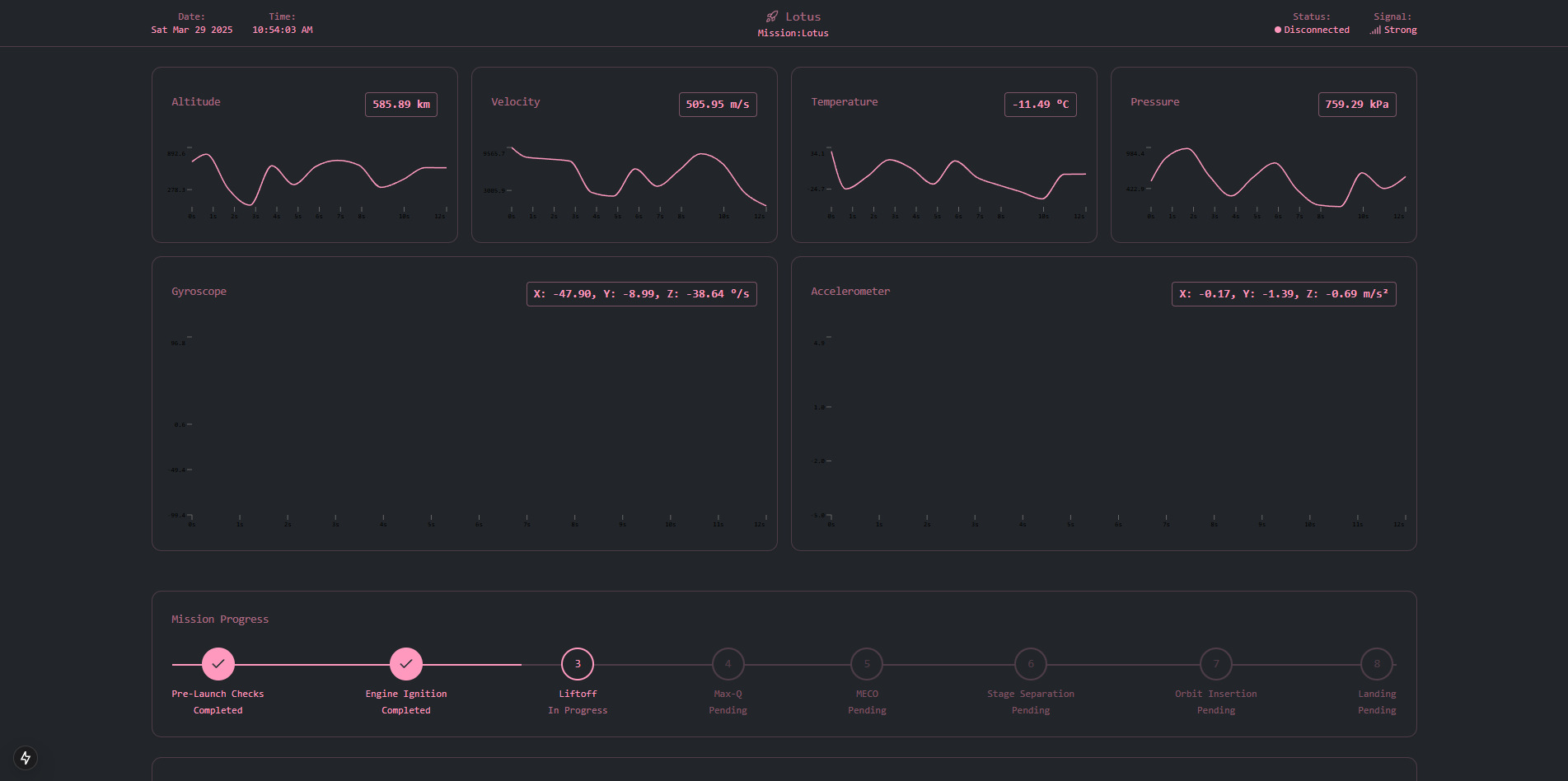Click the Engine Ignition step label
The width and height of the screenshot is (1568, 781).
coord(406,694)
